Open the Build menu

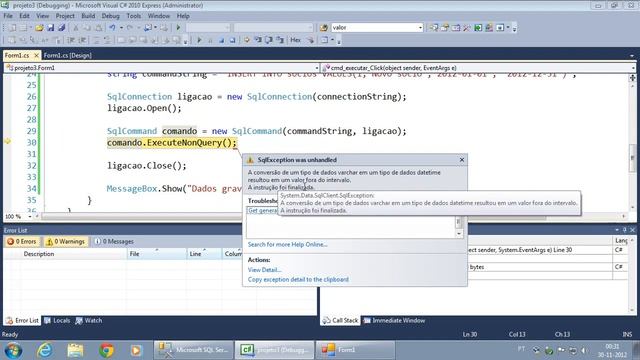[88, 16]
